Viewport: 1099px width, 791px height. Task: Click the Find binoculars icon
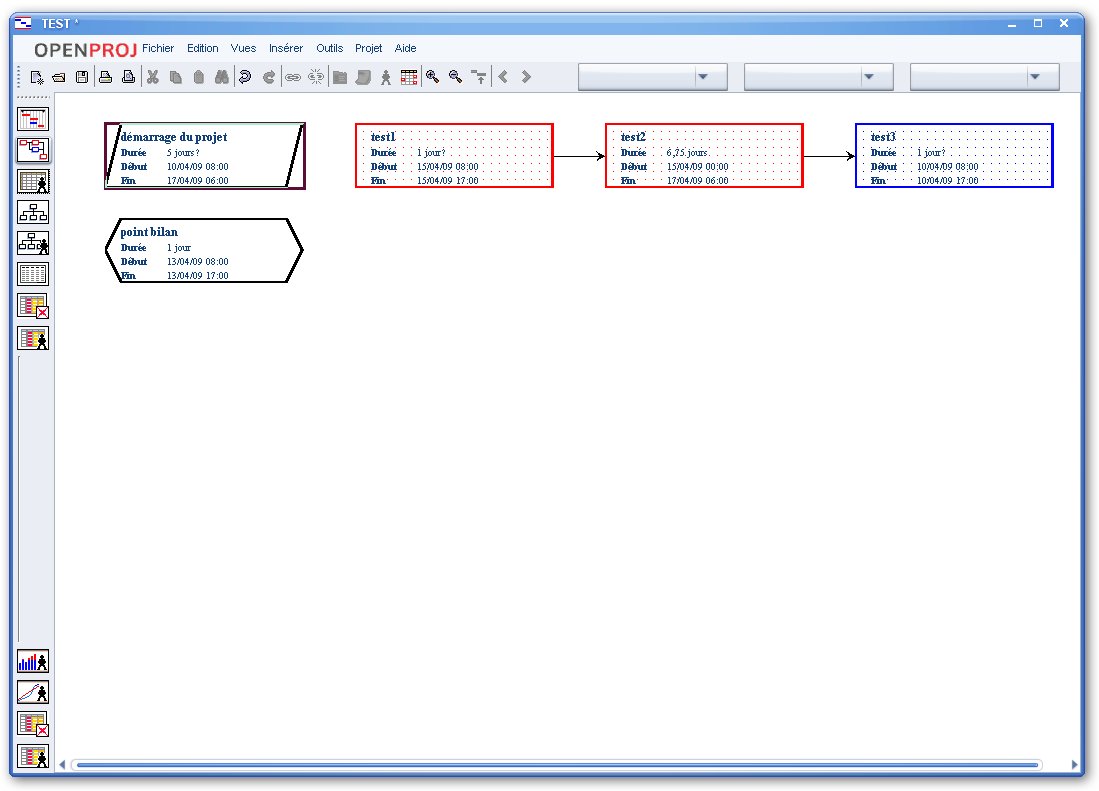[222, 77]
